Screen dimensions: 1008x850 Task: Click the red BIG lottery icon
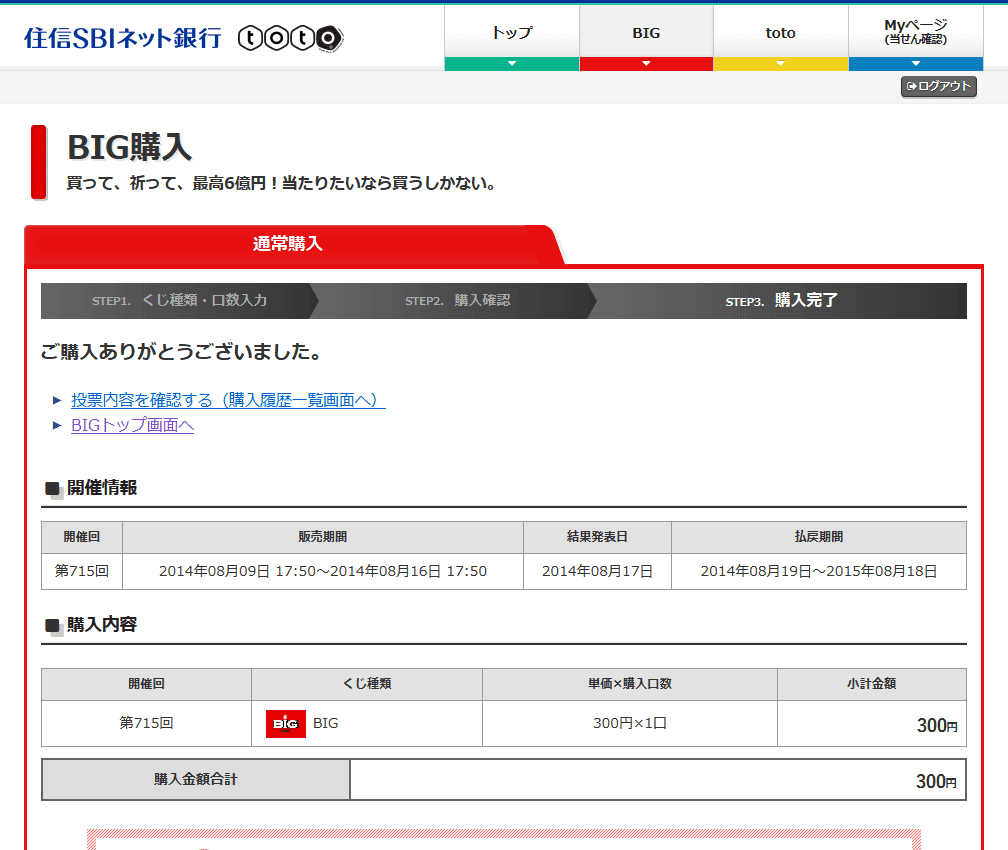(285, 723)
